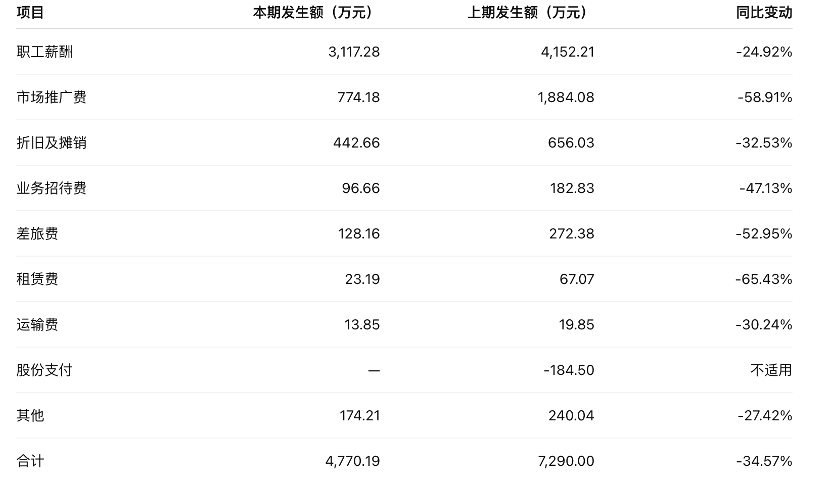Select the 不适用 cell
Image resolution: width=832 pixels, height=482 pixels.
(x=771, y=370)
